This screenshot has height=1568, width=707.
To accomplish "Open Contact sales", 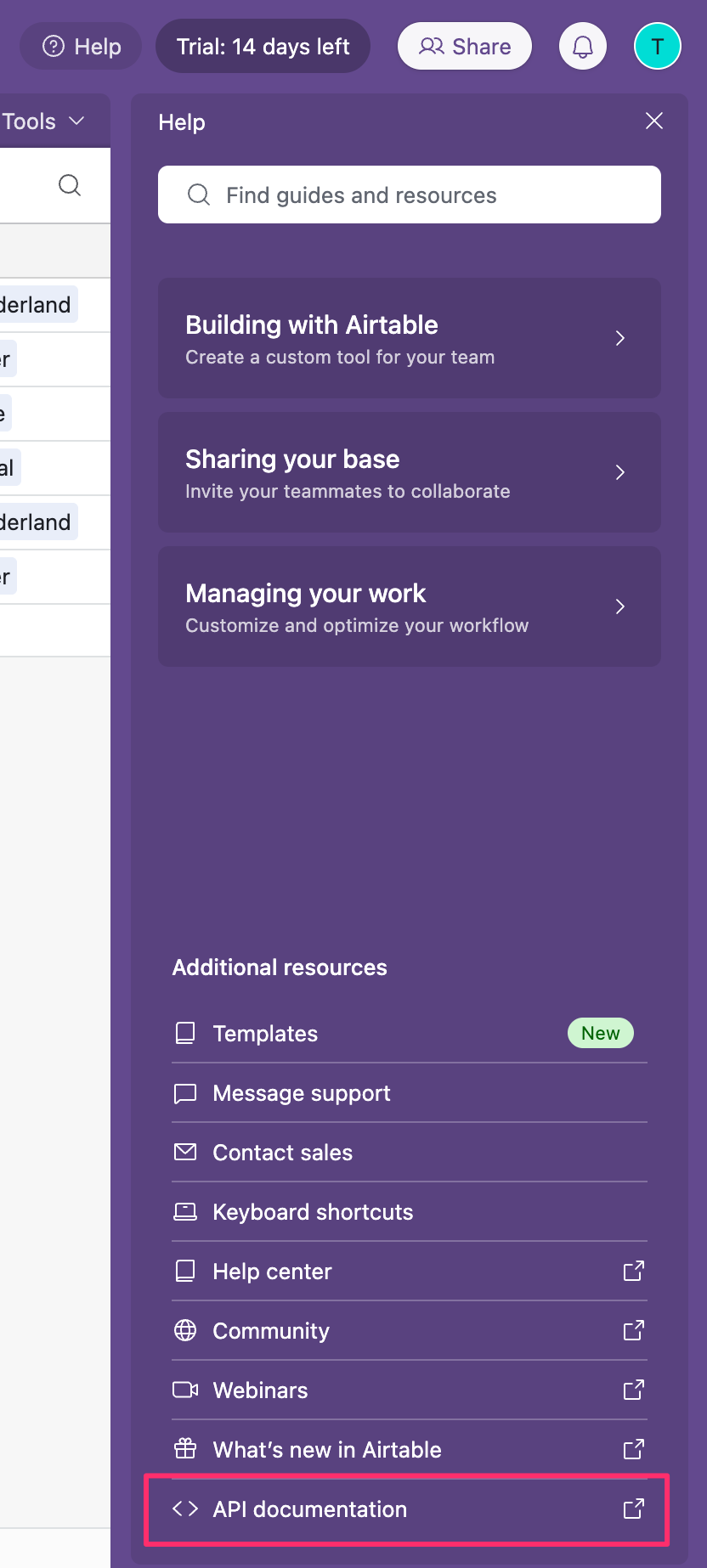I will point(410,1153).
